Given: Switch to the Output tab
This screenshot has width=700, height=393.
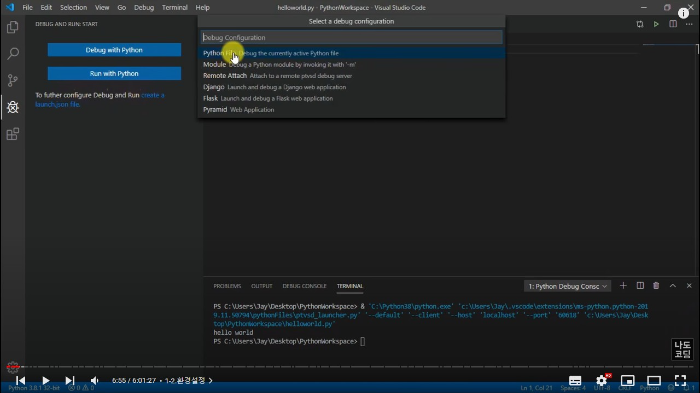Looking at the screenshot, I should click(262, 286).
